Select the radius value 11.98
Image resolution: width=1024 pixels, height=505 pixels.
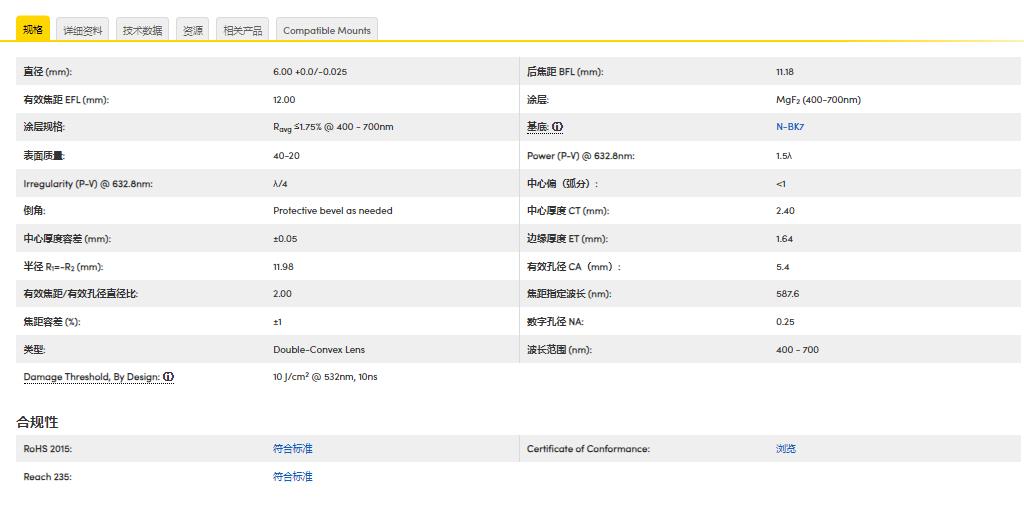(283, 267)
